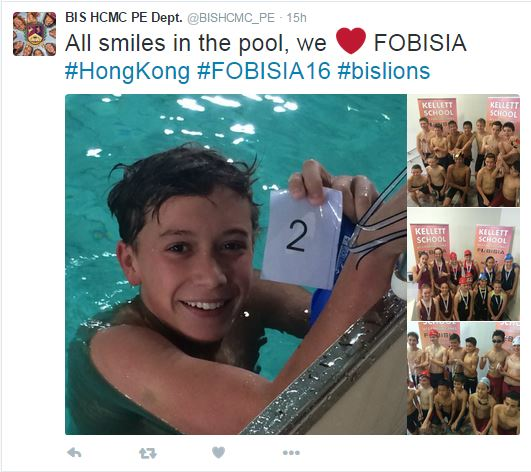Open middle-right medal winners group photo
Image resolution: width=531 pixels, height=472 pixels.
(463, 264)
